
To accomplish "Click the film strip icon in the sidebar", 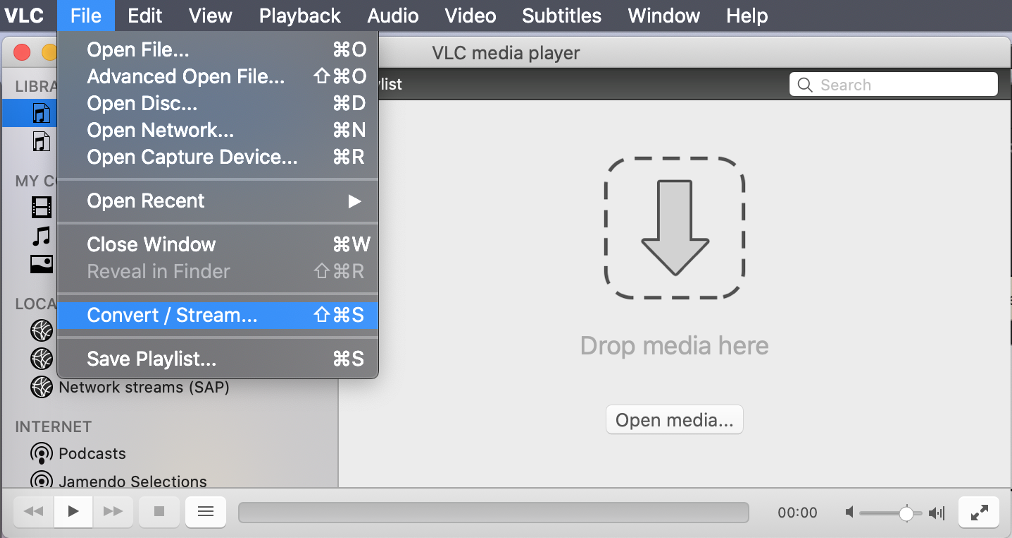I will click(x=41, y=207).
